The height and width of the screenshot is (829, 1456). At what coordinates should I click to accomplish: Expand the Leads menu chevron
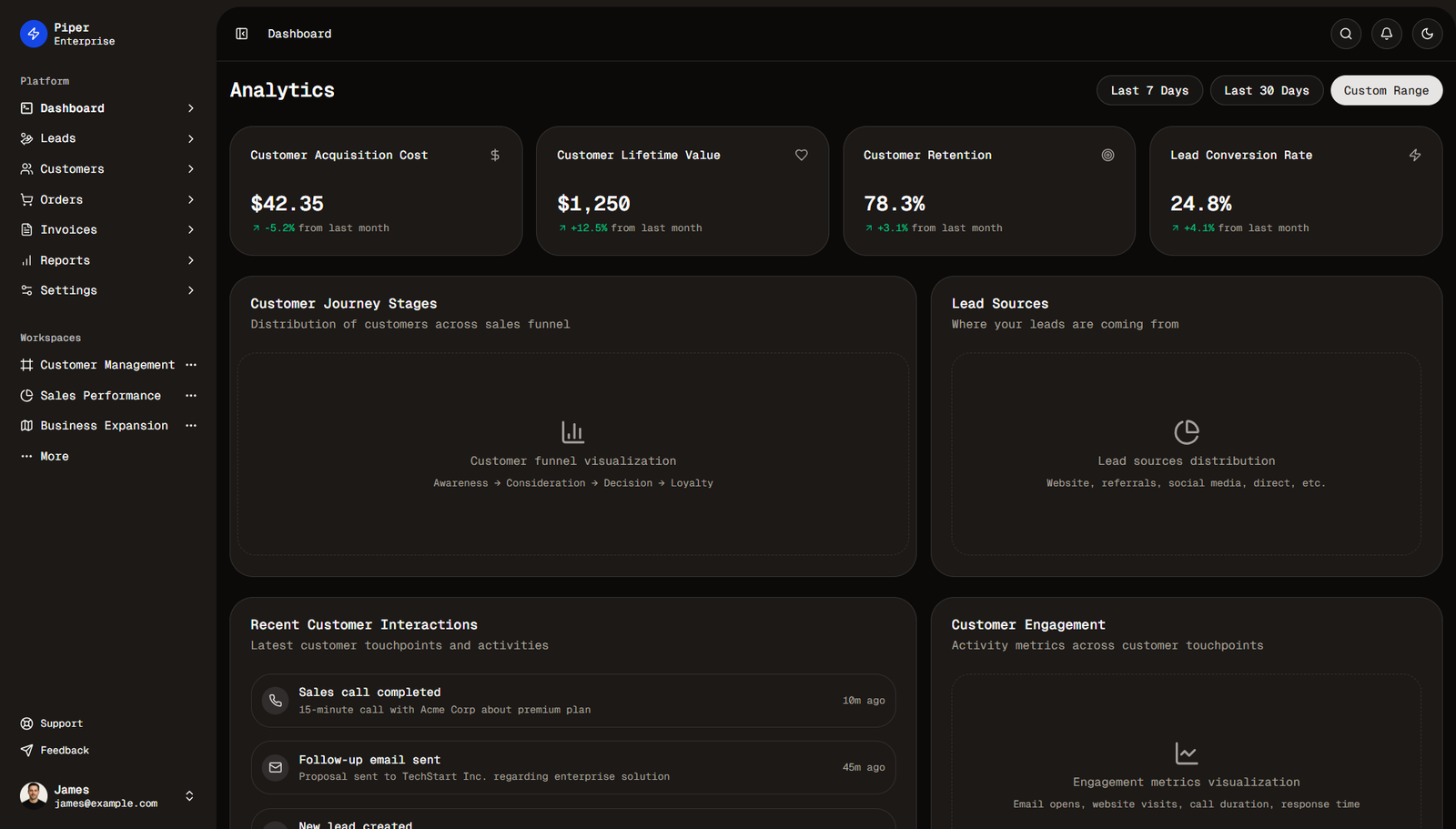(x=191, y=138)
